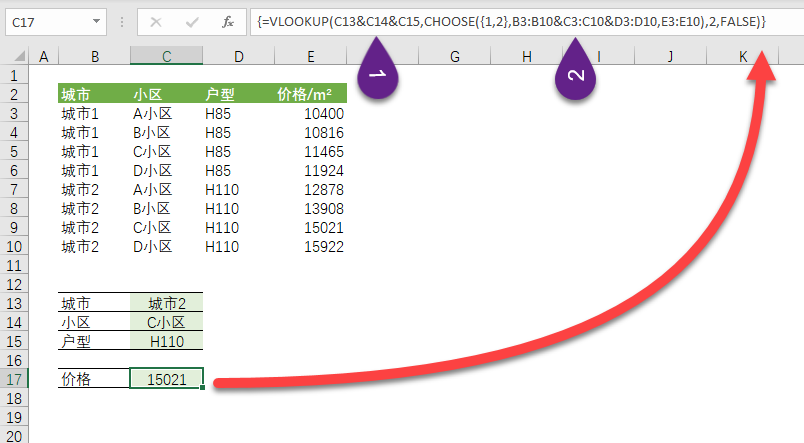
Task: Click the Enter checkmark icon in formula bar
Action: point(191,21)
